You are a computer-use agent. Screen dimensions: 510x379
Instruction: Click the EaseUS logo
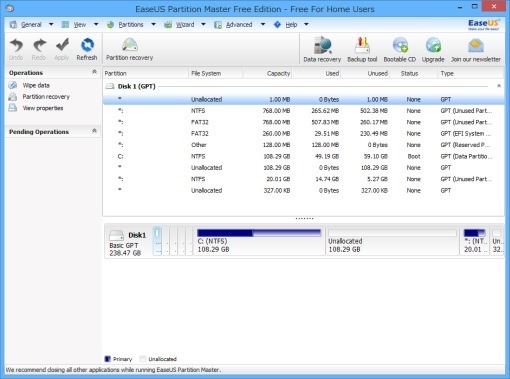[483, 24]
